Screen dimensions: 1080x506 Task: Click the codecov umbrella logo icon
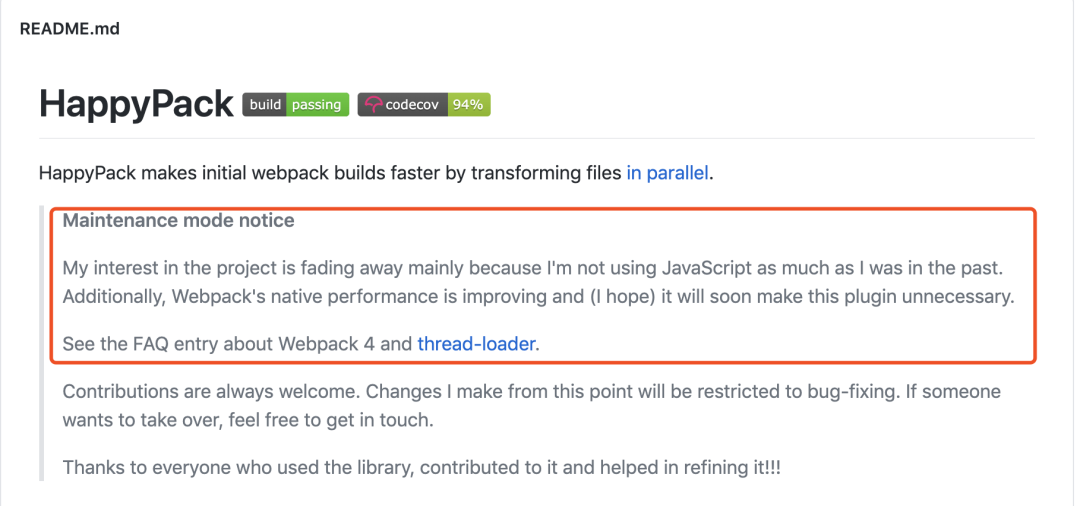[373, 105]
